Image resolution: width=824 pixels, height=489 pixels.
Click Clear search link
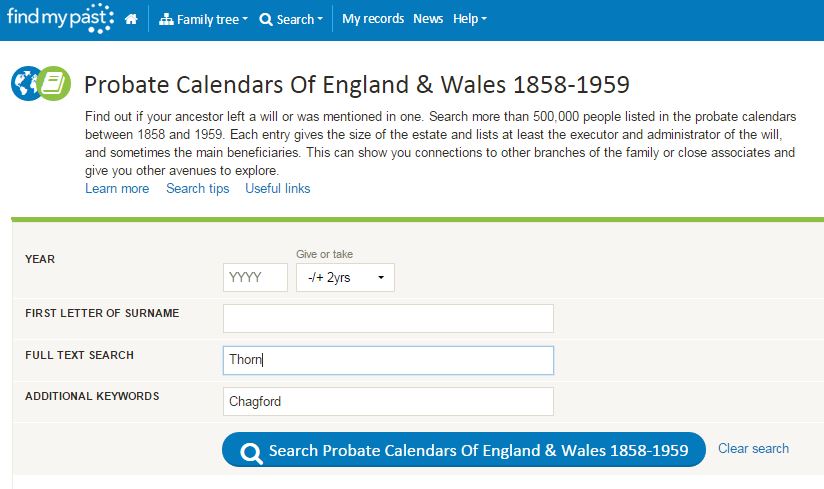pyautogui.click(x=753, y=449)
